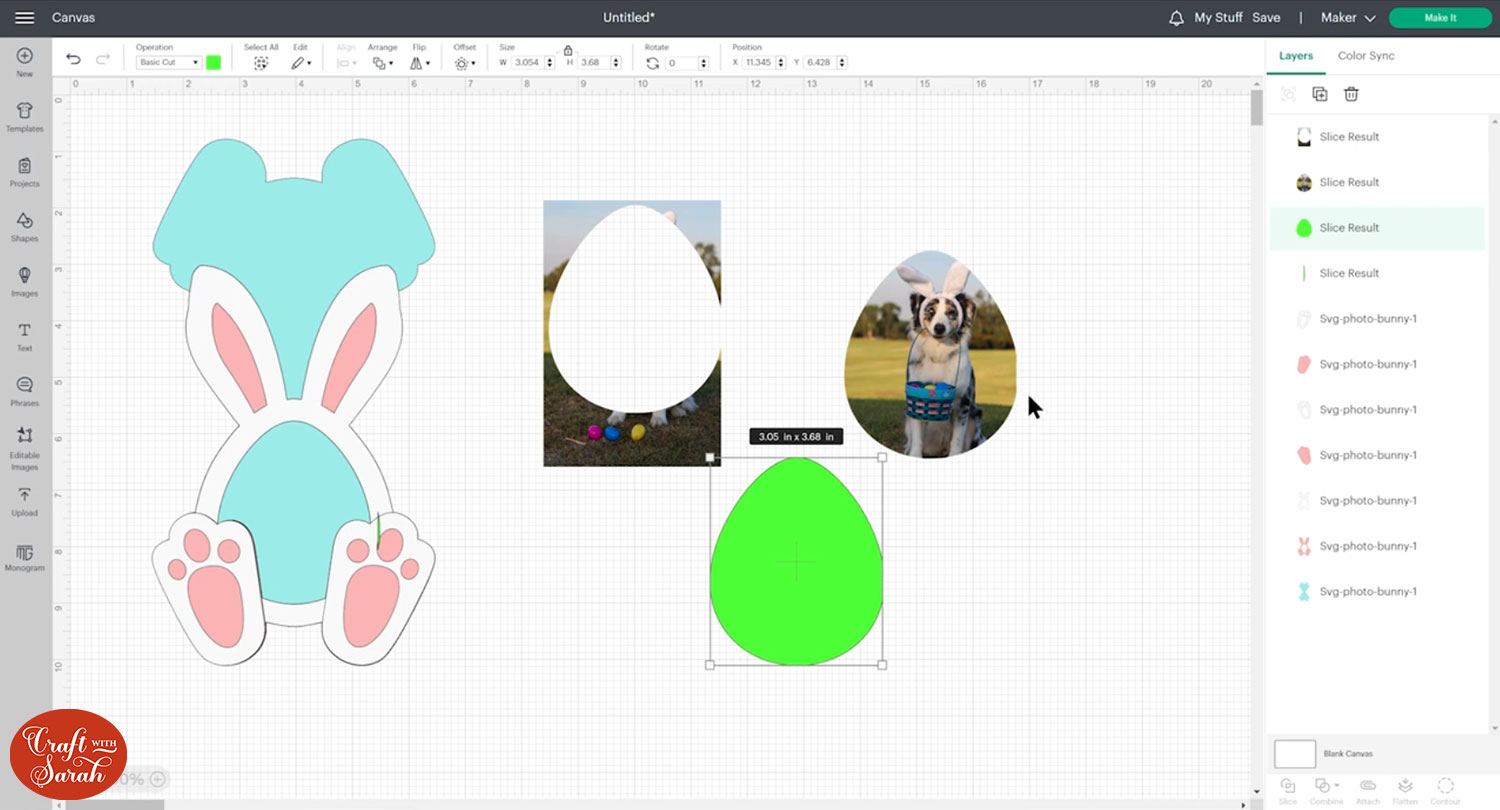
Task: Expand the Flip options
Action: [x=420, y=63]
